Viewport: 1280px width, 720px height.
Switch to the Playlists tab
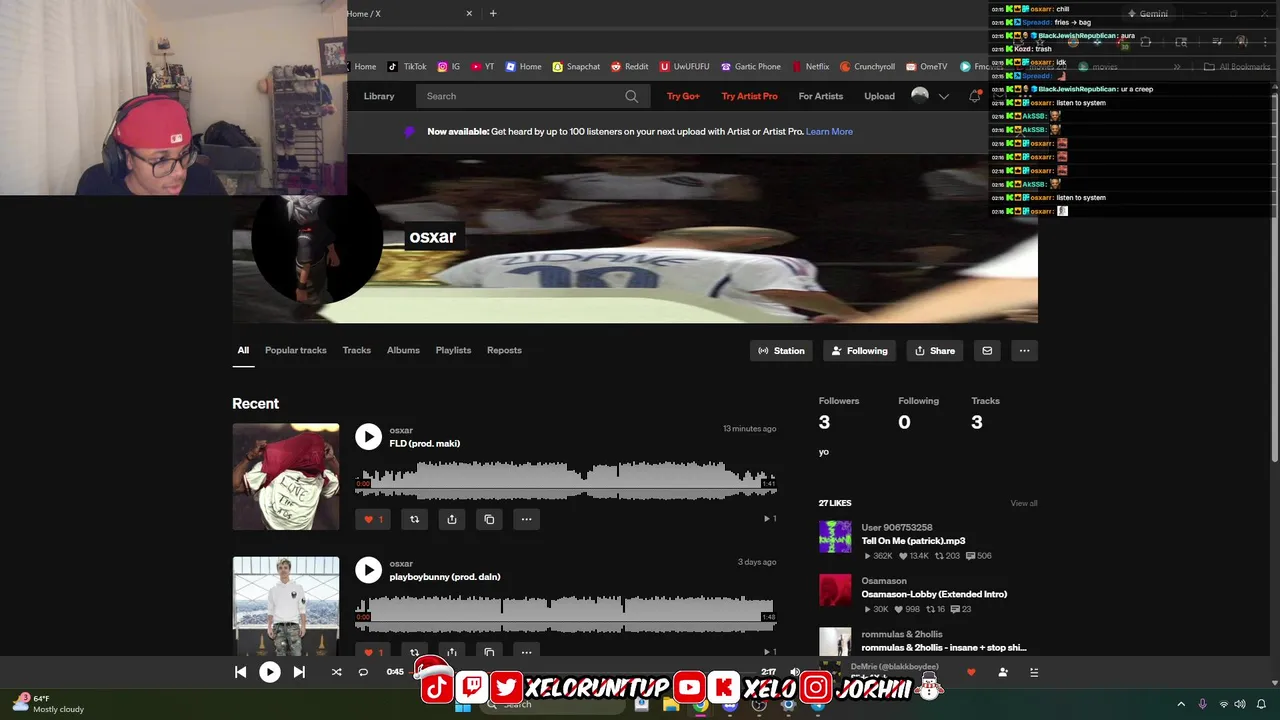pos(453,350)
